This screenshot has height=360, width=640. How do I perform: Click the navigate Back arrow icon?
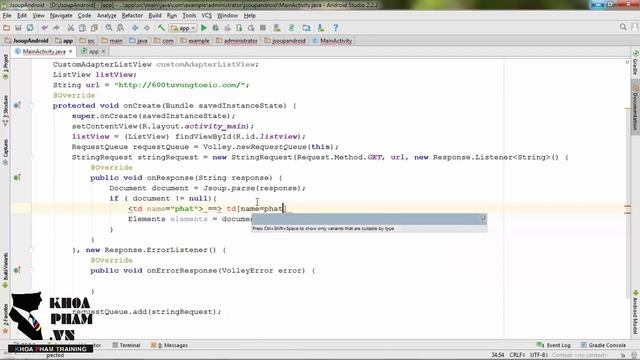[135, 28]
